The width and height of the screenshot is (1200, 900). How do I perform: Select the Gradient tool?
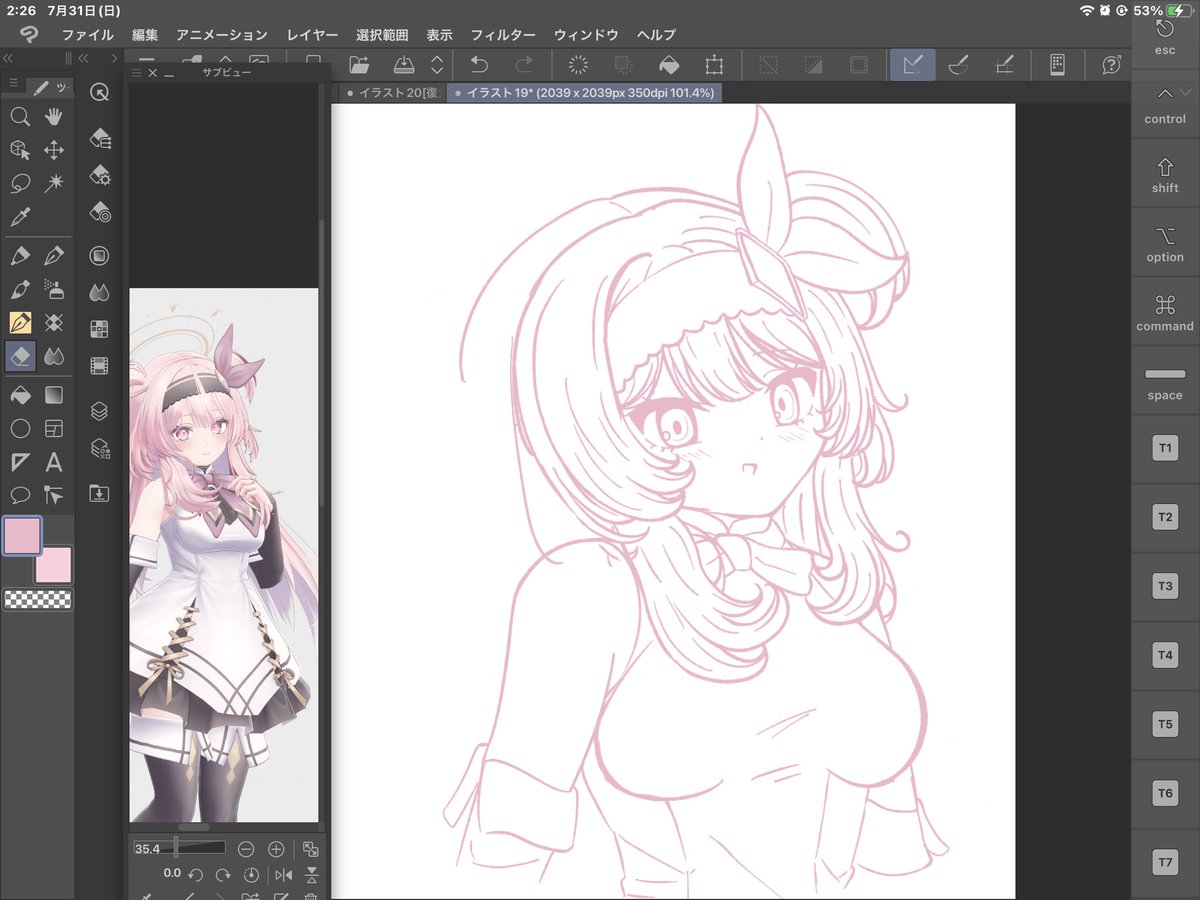[54, 395]
